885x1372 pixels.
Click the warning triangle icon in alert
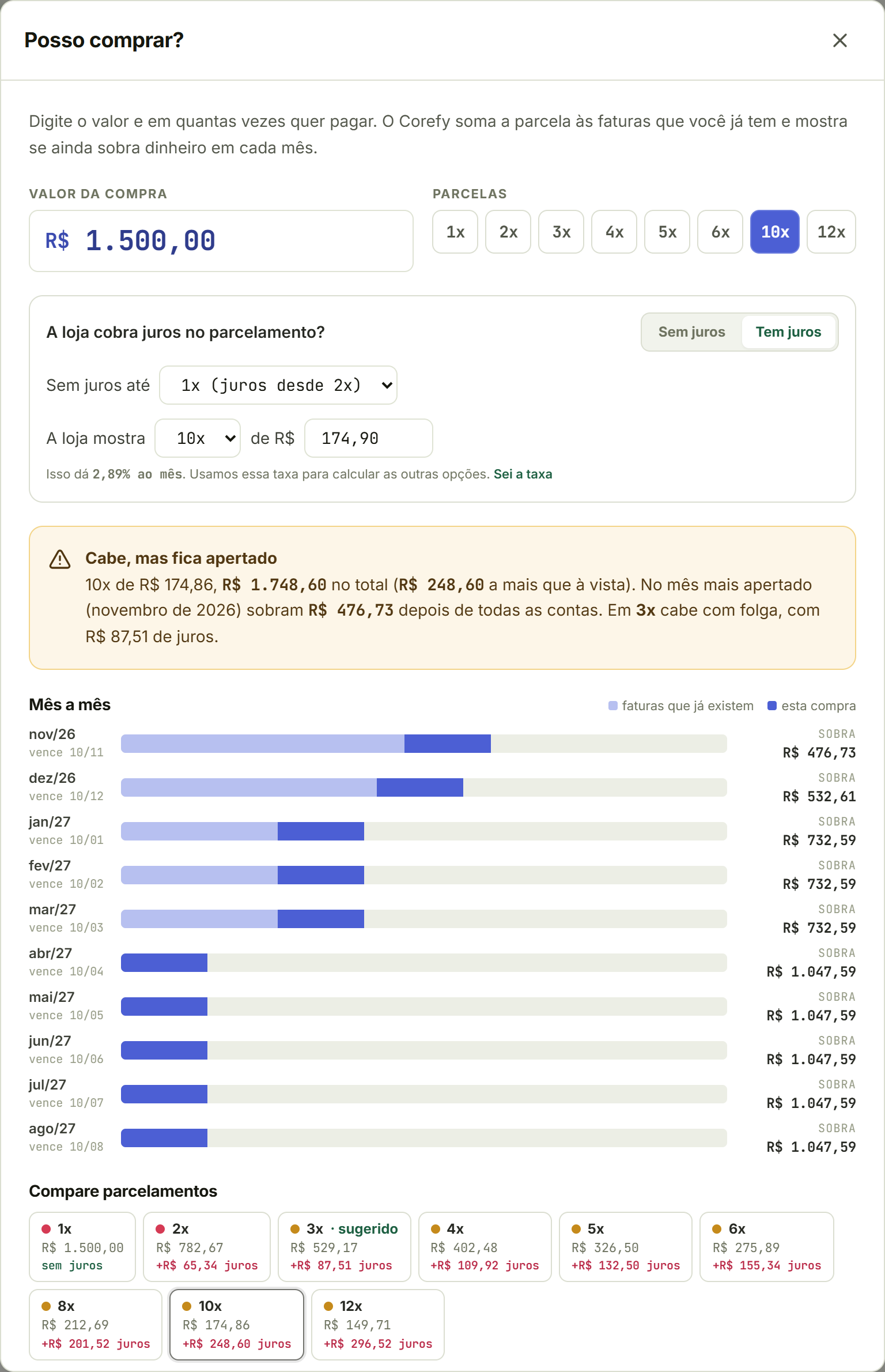tap(60, 559)
